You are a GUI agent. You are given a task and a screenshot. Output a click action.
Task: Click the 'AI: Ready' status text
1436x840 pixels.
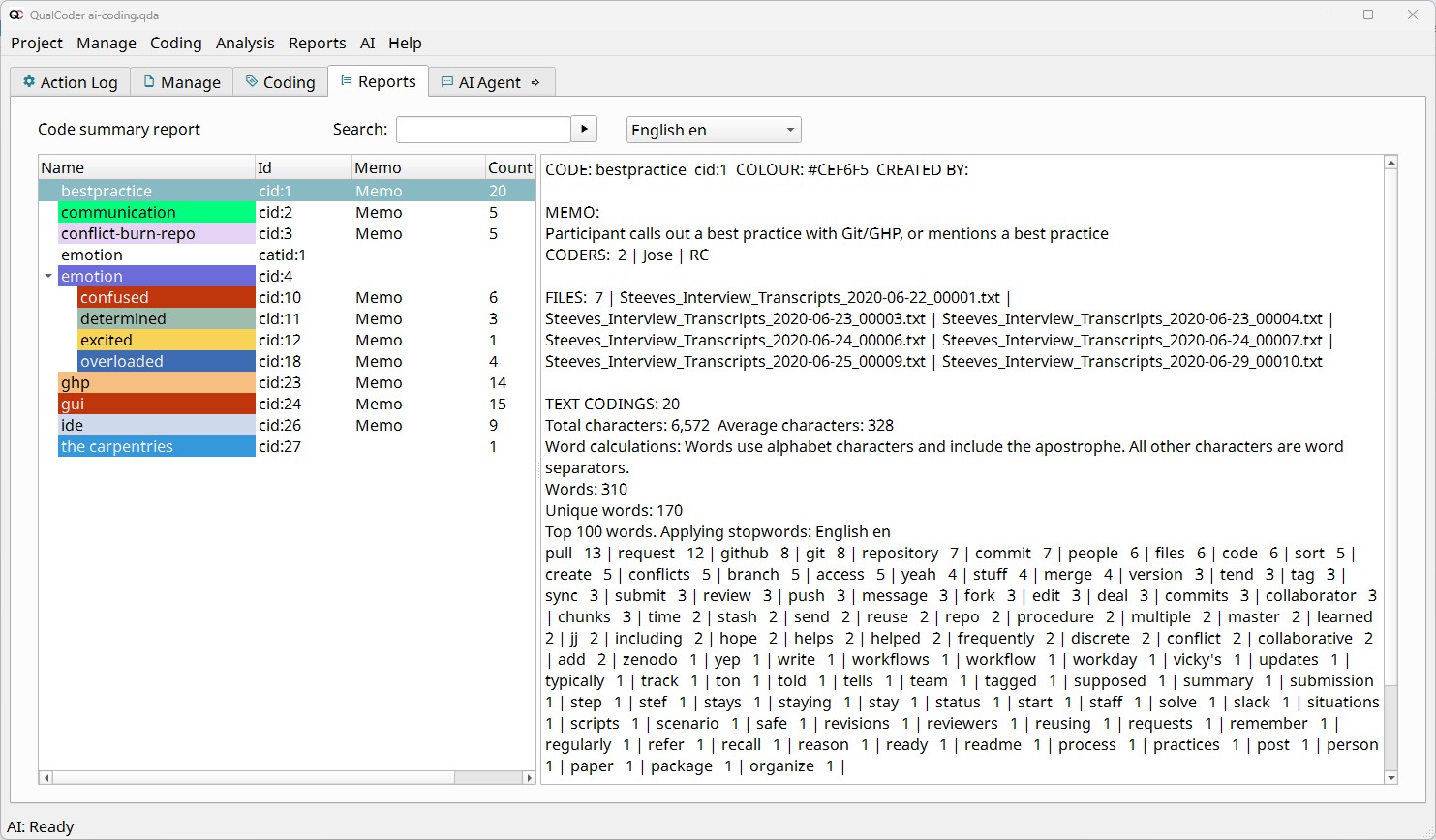pyautogui.click(x=41, y=826)
